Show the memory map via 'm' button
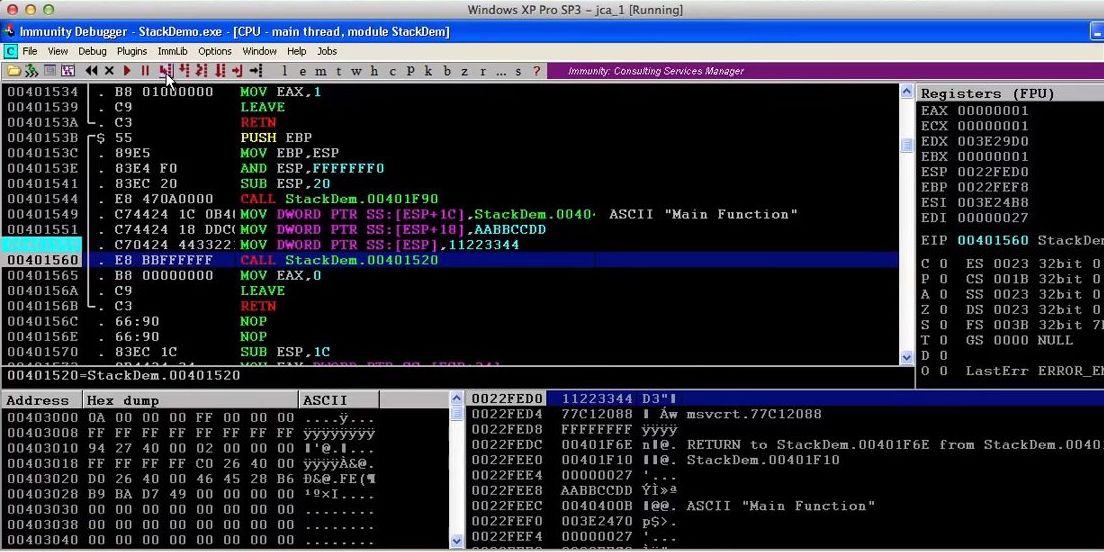The image size is (1104, 552). click(x=320, y=70)
